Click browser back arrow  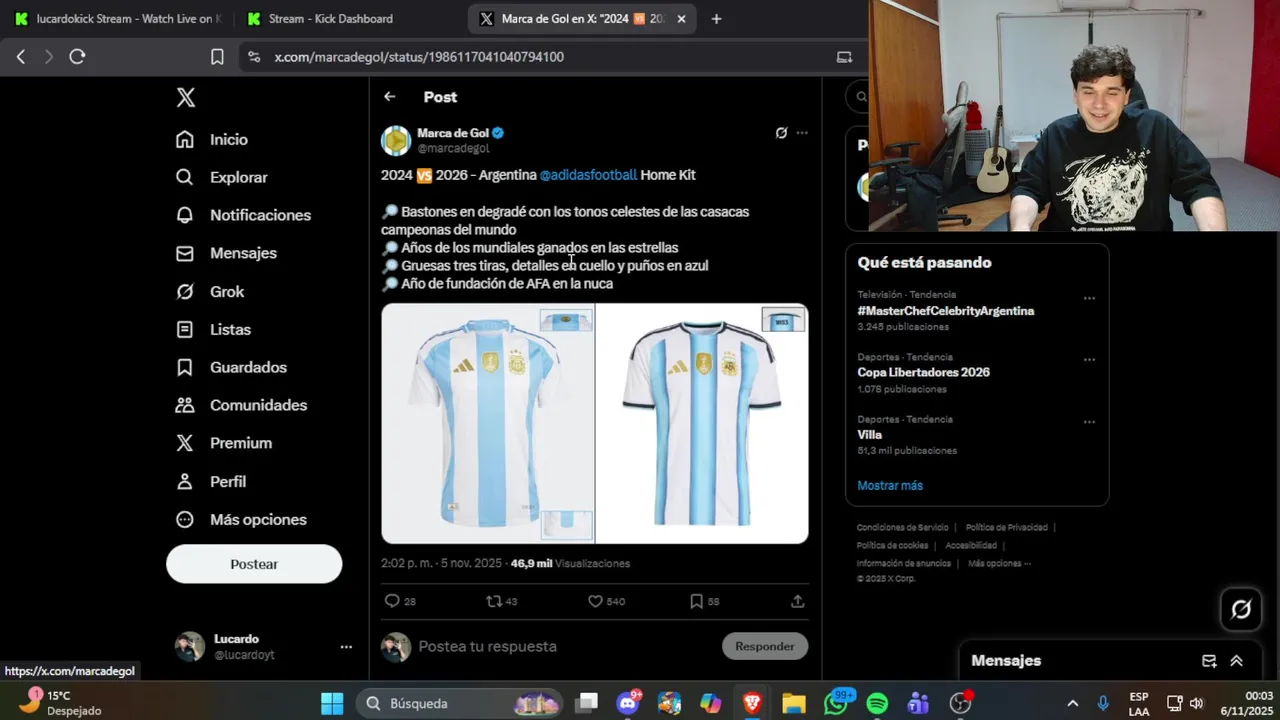tap(21, 57)
